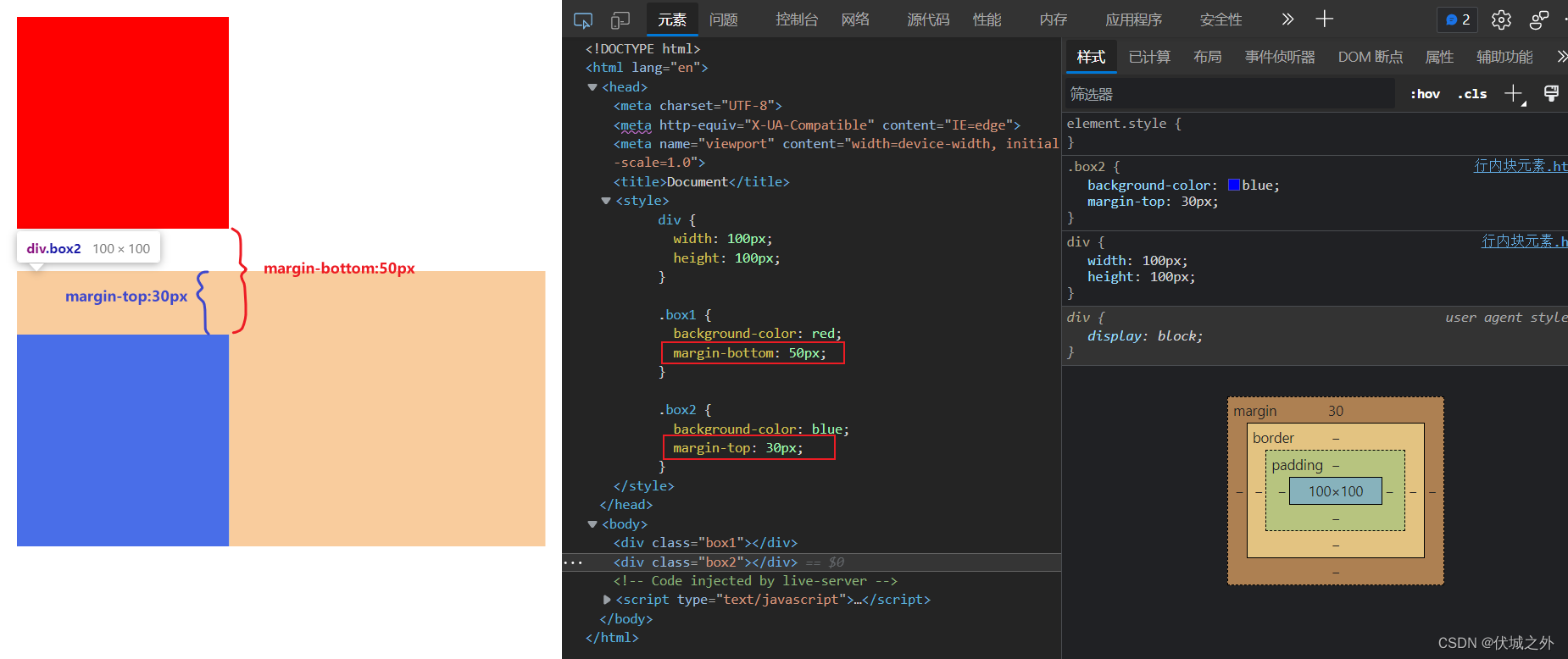Toggle the :hov element state panel
Viewport: 1568px width, 659px height.
coord(1425,94)
